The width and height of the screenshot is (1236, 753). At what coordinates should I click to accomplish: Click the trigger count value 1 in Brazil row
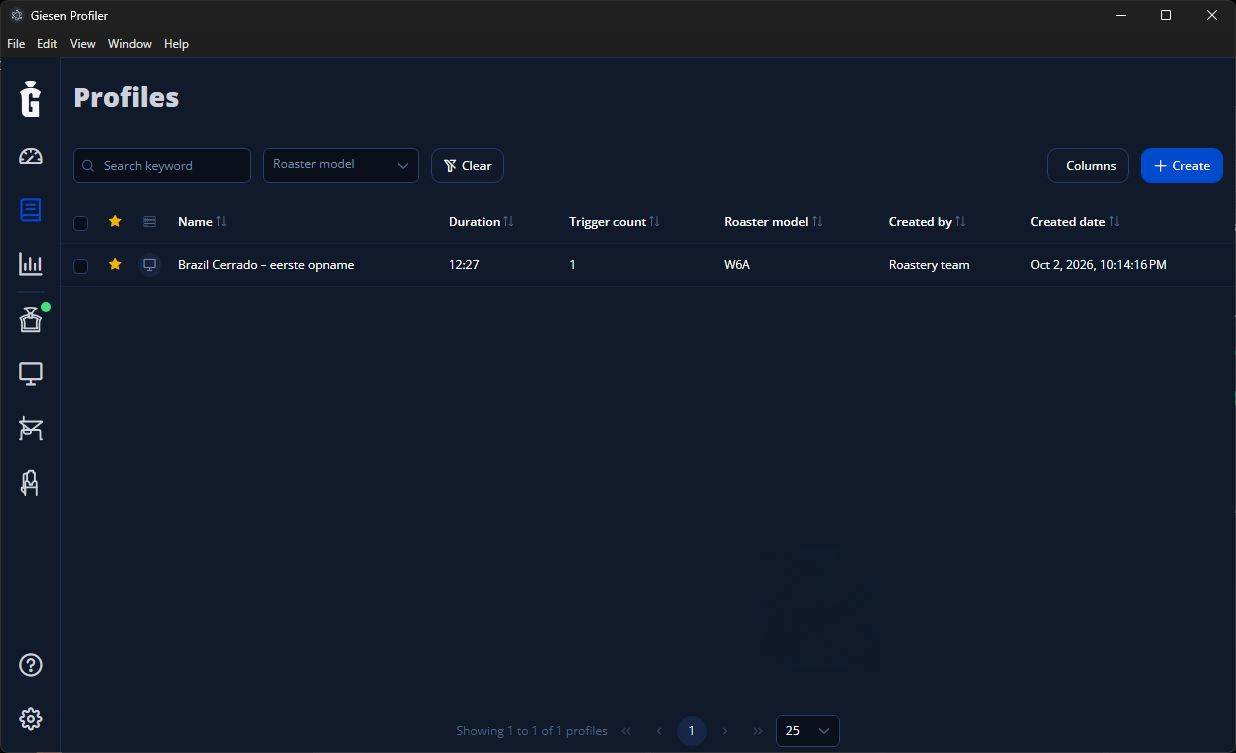pos(572,265)
